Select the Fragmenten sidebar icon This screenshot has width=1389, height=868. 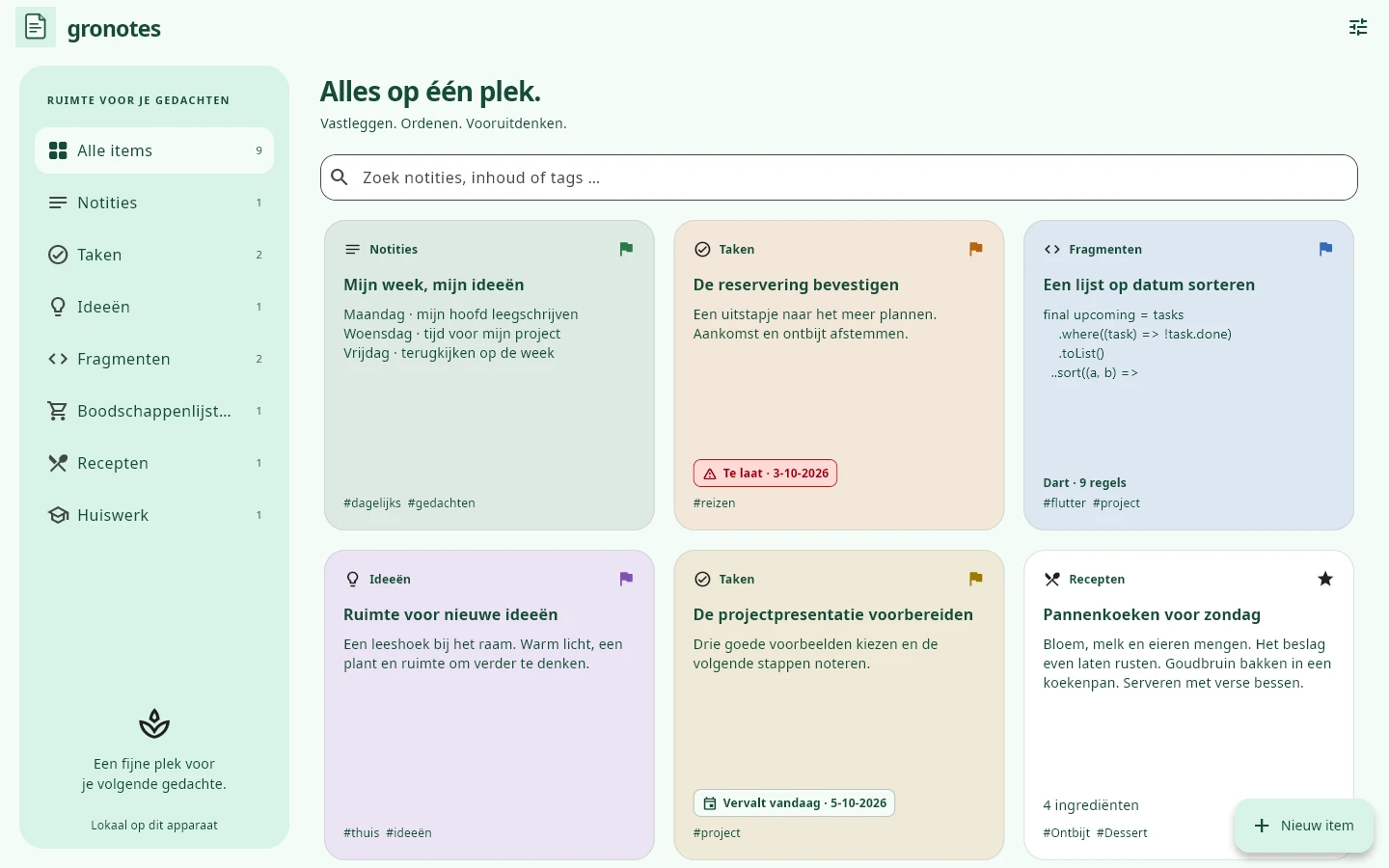[58, 359]
